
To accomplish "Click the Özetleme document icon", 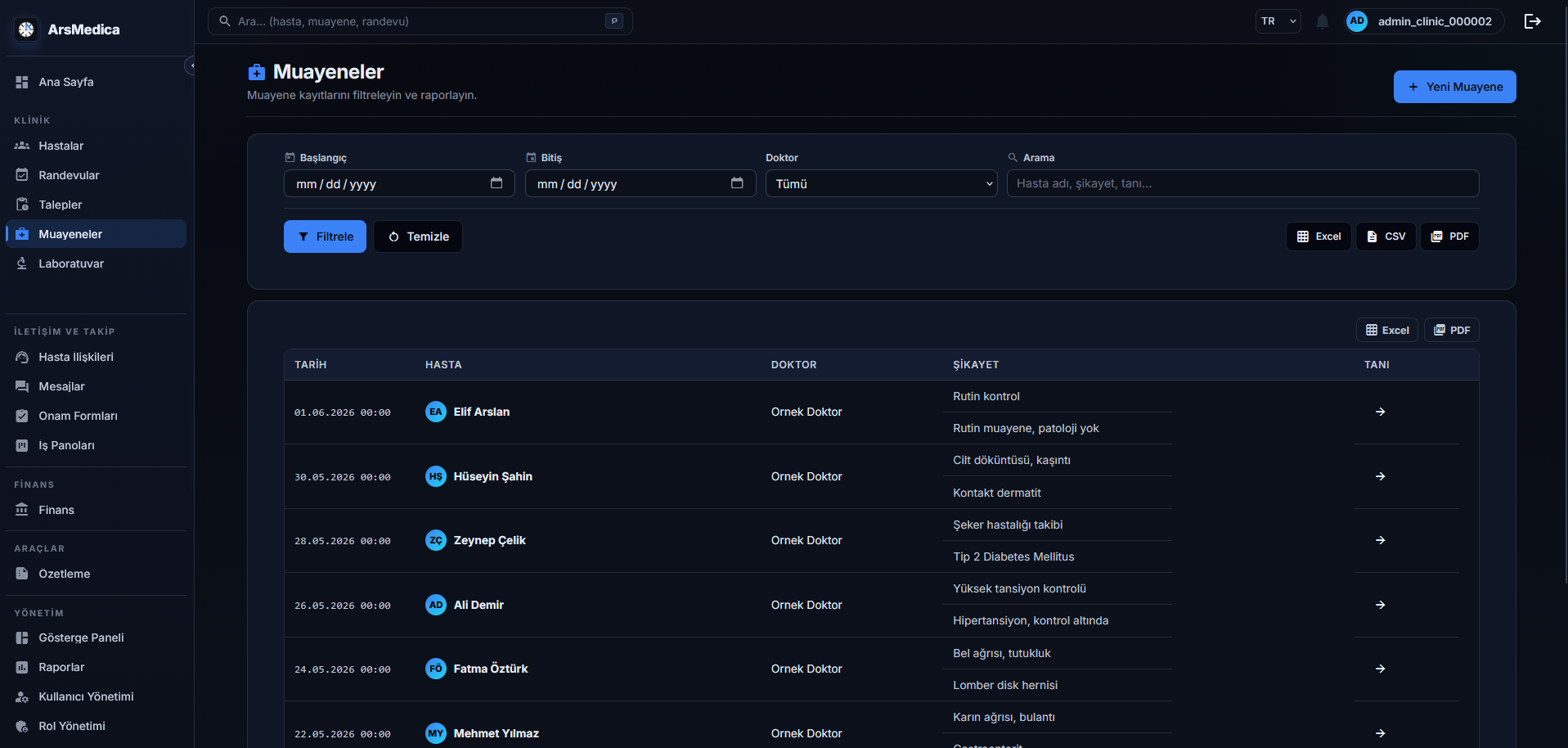I will pos(22,574).
